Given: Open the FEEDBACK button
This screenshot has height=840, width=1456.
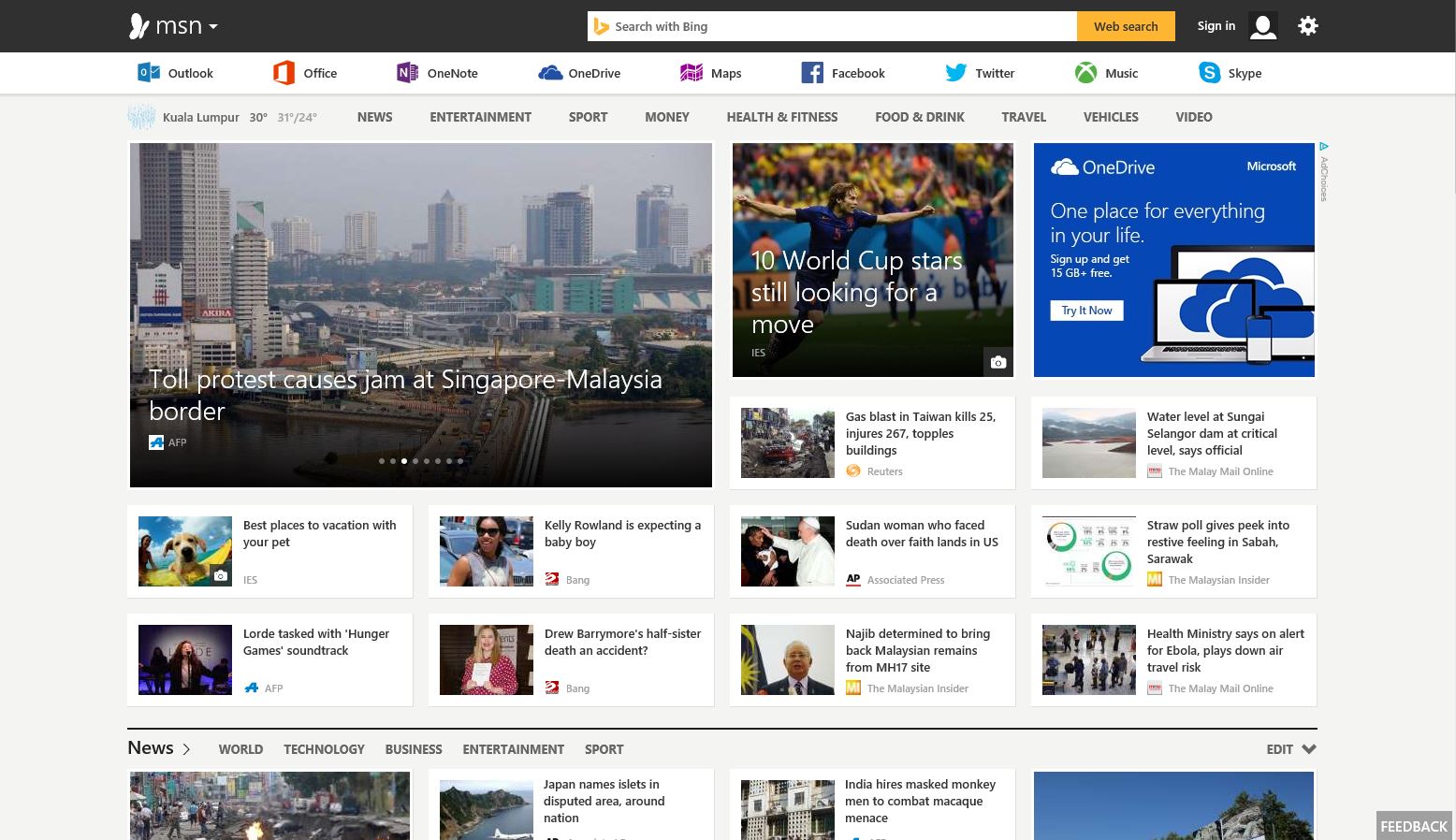Looking at the screenshot, I should [x=1414, y=826].
